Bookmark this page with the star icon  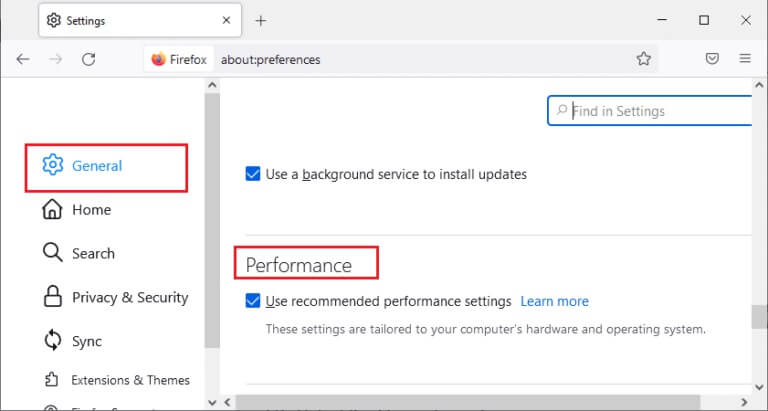click(x=644, y=59)
